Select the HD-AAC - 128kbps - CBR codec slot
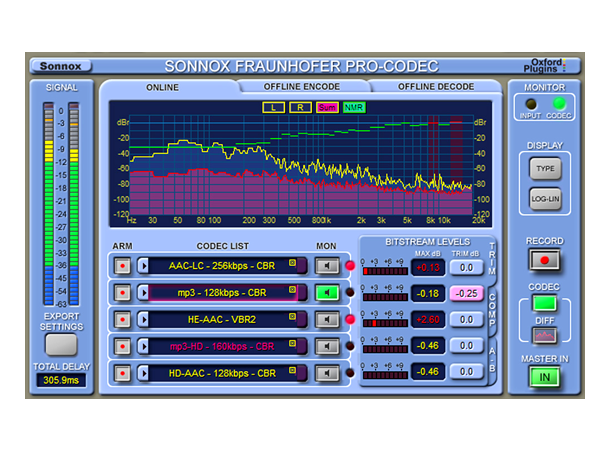 222,373
